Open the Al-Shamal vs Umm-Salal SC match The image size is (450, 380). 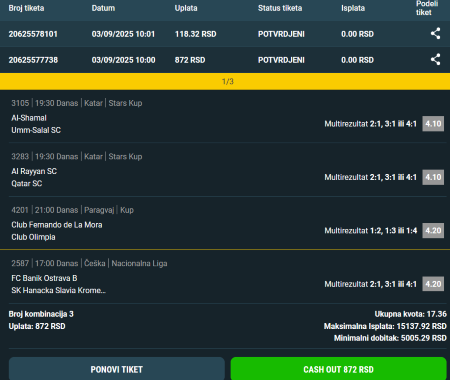click(x=36, y=124)
